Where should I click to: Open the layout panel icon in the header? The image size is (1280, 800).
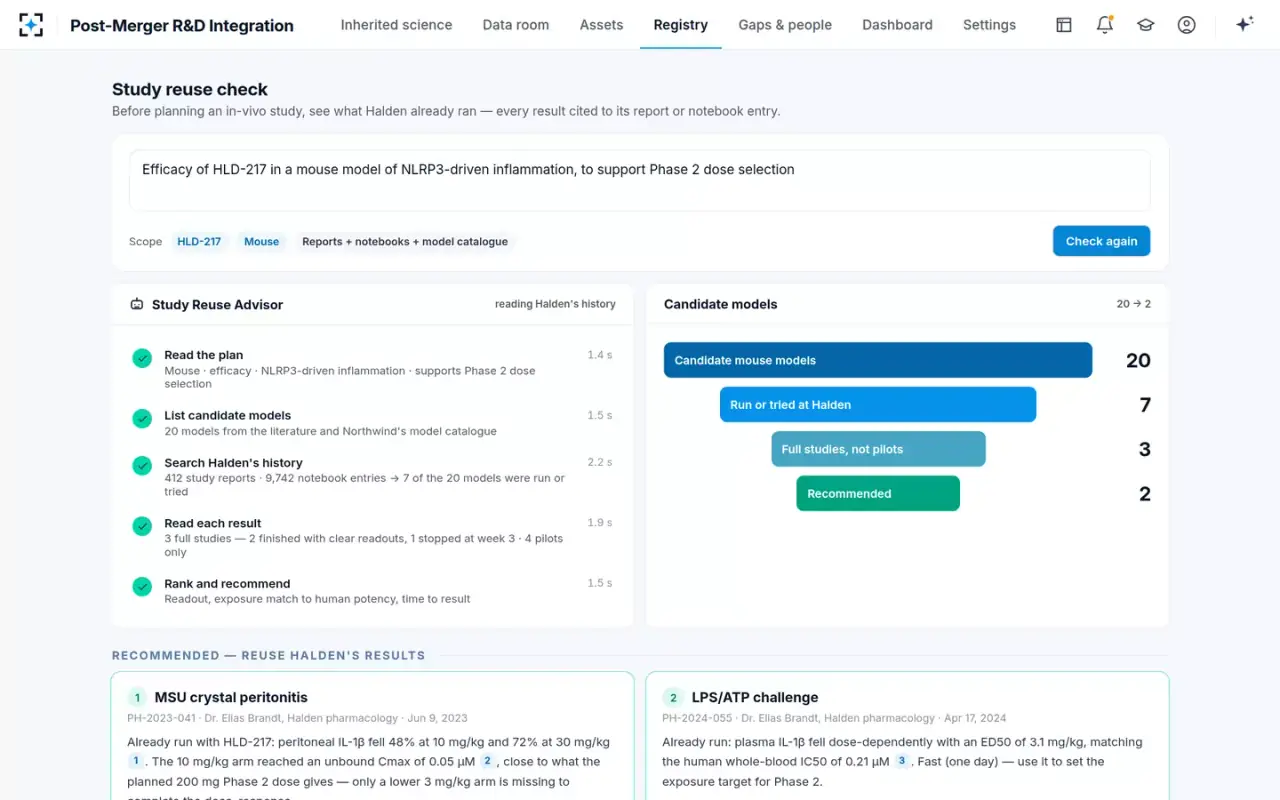pos(1064,25)
